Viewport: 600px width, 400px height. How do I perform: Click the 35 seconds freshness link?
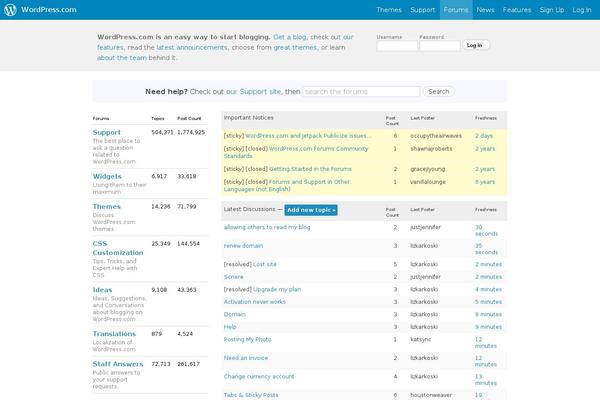pos(486,249)
